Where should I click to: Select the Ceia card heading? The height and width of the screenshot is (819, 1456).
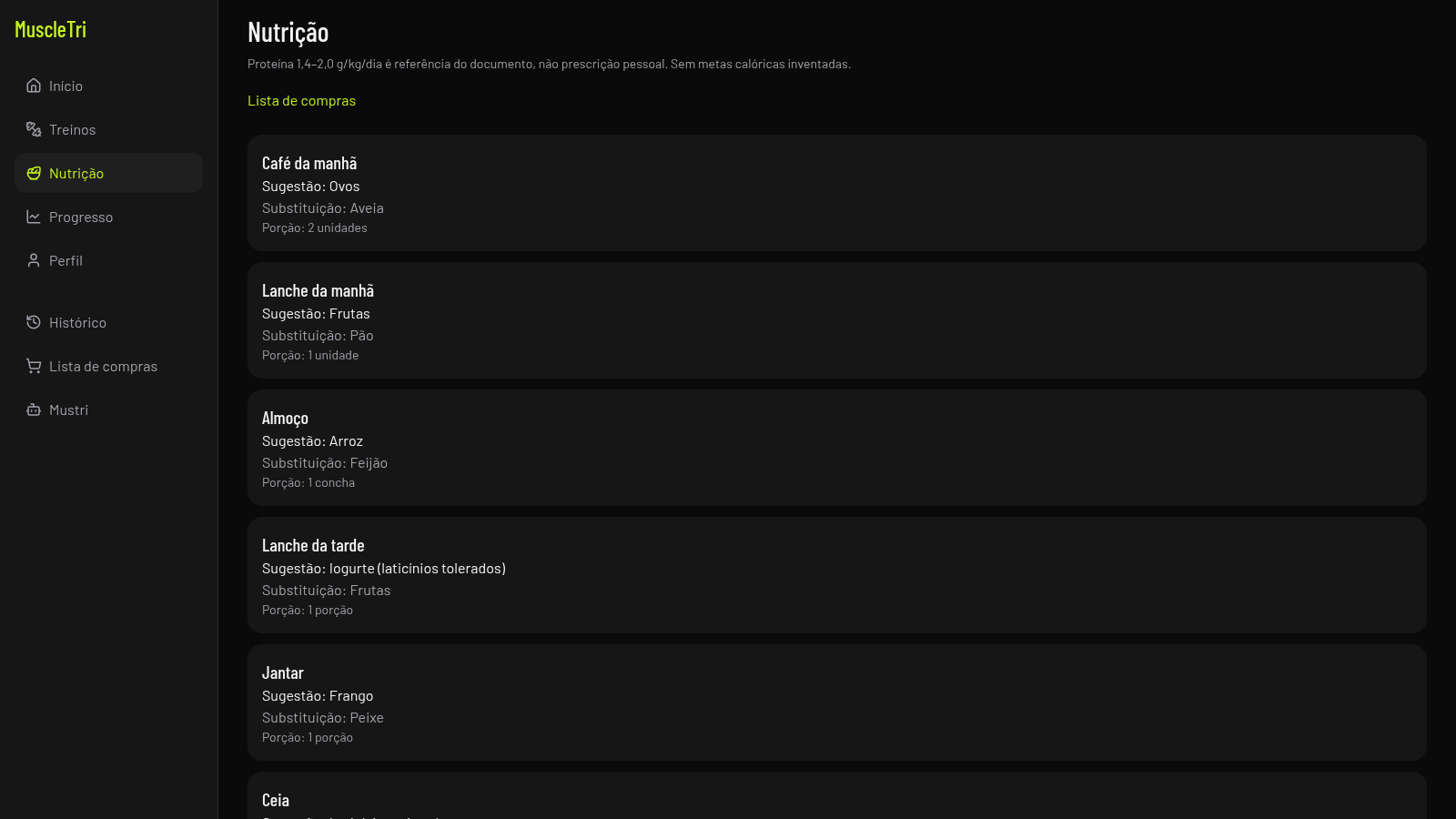point(276,800)
